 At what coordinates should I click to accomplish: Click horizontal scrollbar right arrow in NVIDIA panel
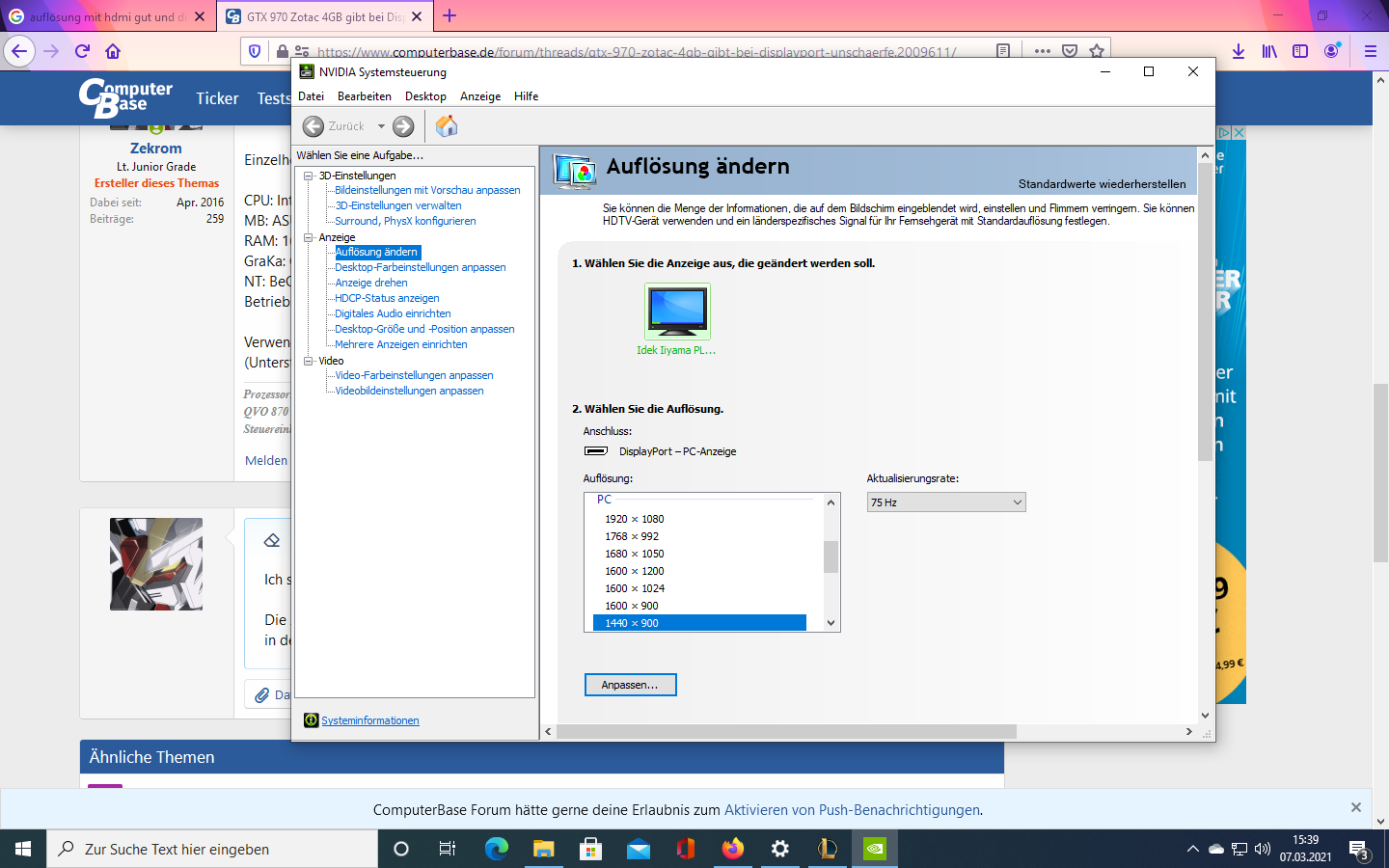(1188, 732)
